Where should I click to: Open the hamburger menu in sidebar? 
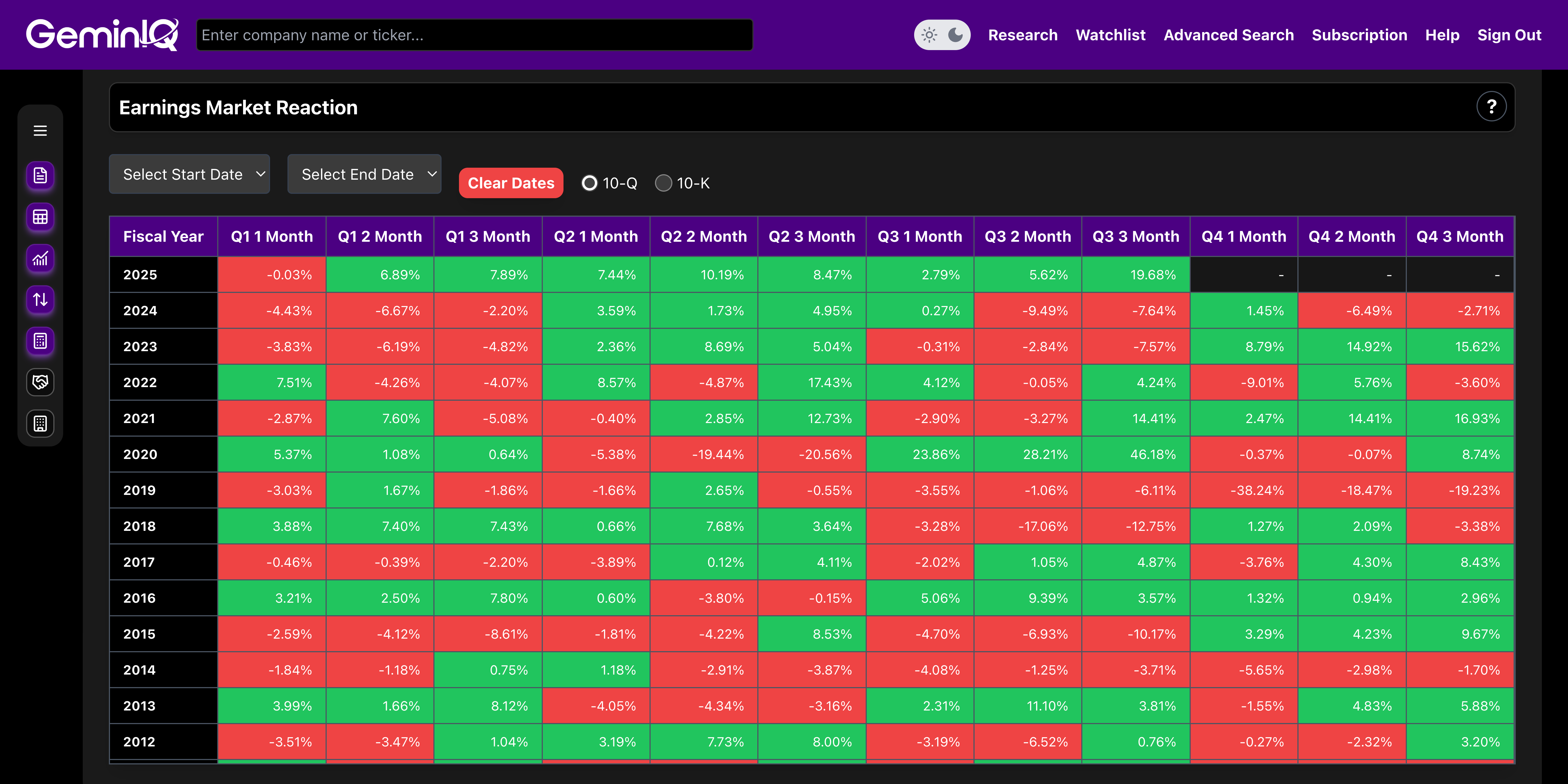[40, 131]
